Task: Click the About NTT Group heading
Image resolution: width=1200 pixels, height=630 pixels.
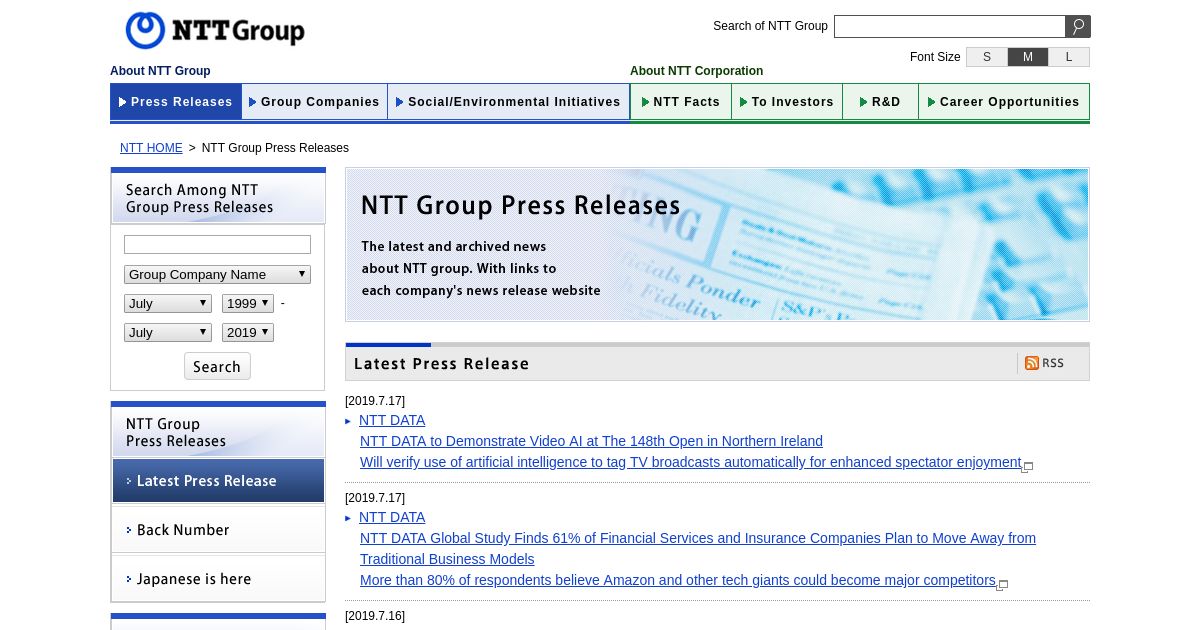Action: (160, 71)
